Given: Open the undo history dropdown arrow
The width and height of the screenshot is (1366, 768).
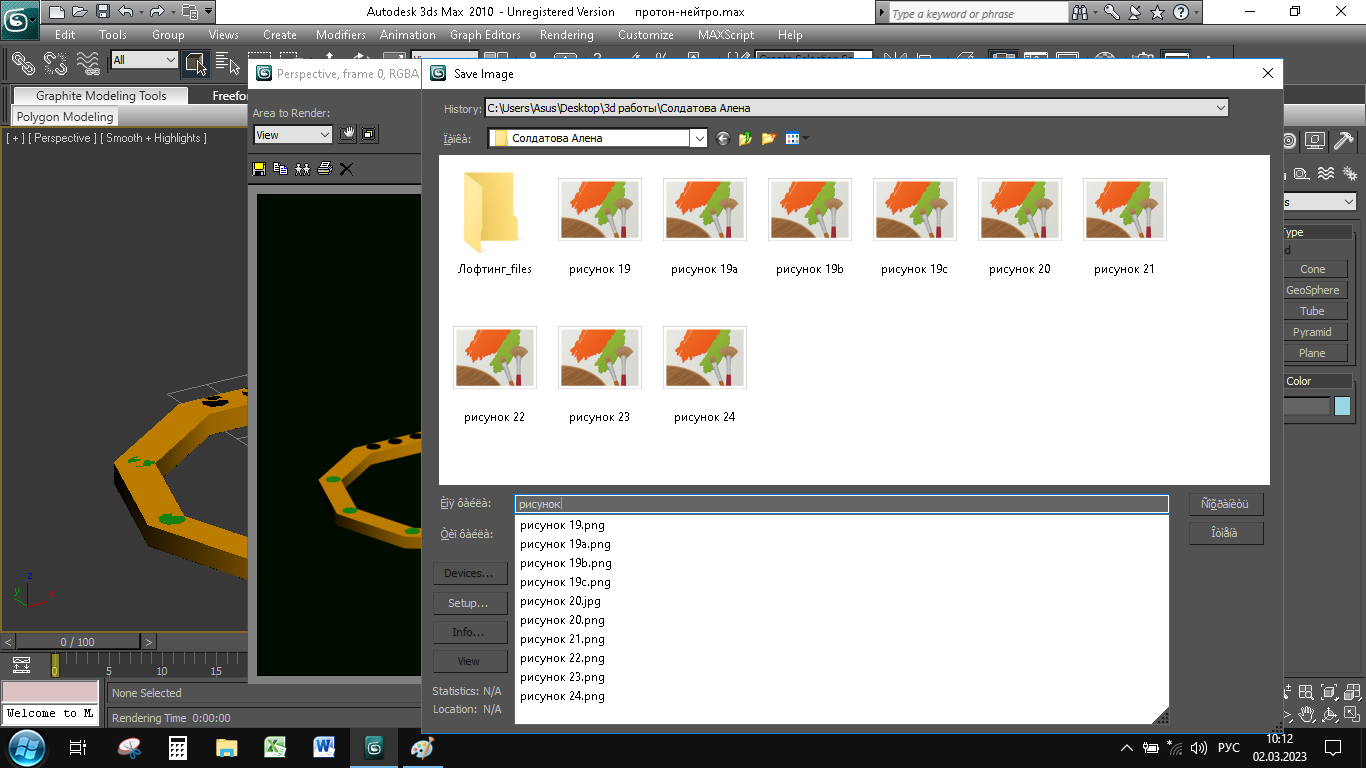Looking at the screenshot, I should 140,12.
